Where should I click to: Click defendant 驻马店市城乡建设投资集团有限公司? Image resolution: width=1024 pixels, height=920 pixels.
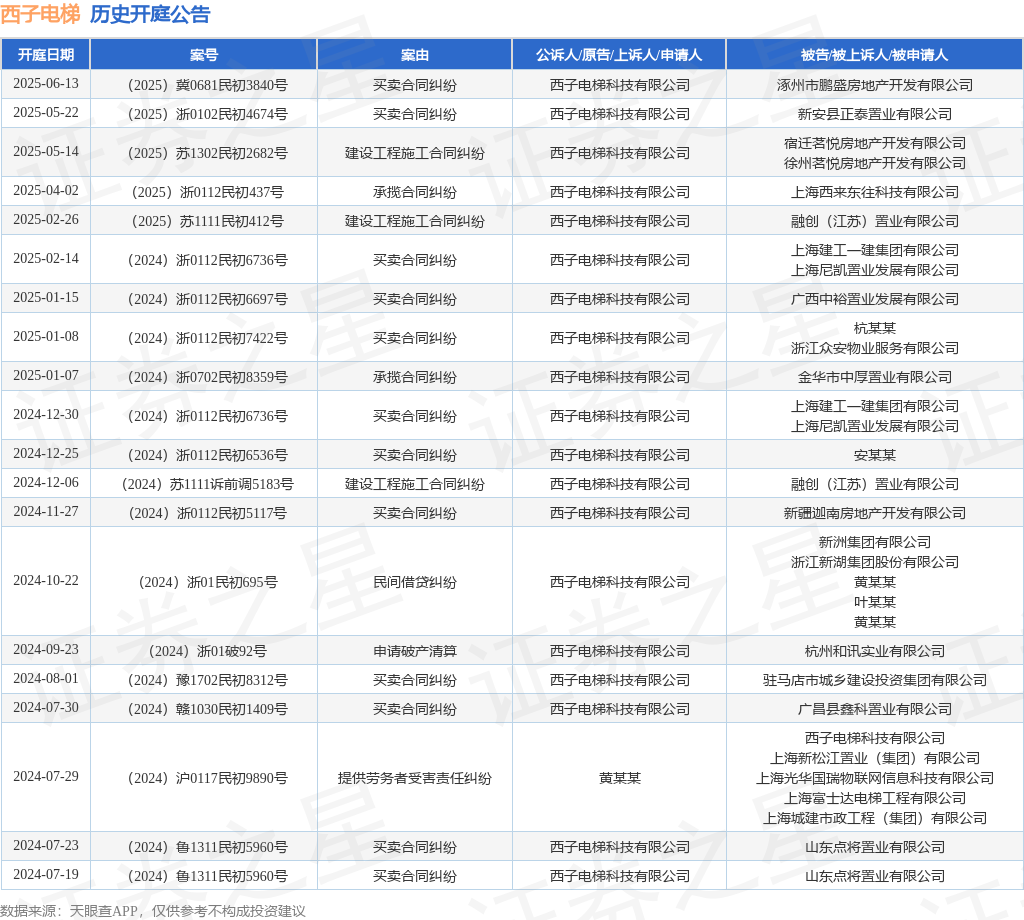coord(874,680)
